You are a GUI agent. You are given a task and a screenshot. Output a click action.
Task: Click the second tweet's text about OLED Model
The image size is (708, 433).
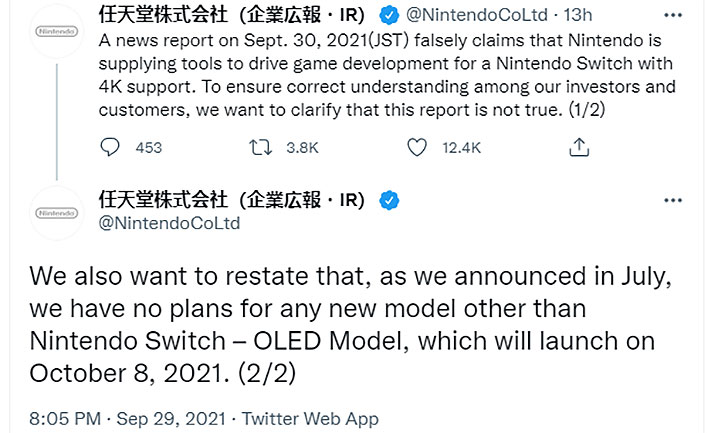[351, 325]
